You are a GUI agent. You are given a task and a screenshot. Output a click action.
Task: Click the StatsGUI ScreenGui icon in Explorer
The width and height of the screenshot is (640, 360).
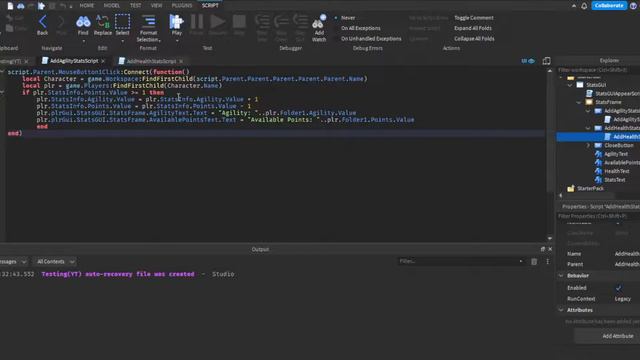click(x=580, y=85)
